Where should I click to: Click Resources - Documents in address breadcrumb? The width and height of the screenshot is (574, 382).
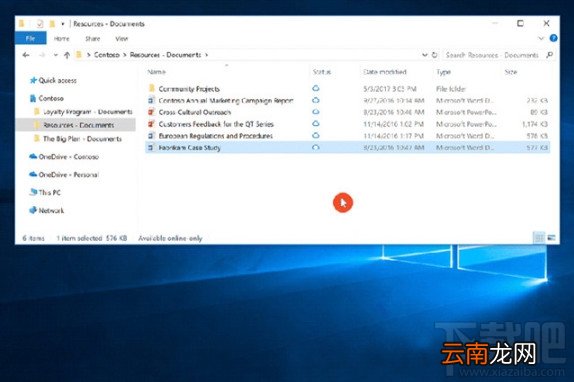pyautogui.click(x=165, y=55)
